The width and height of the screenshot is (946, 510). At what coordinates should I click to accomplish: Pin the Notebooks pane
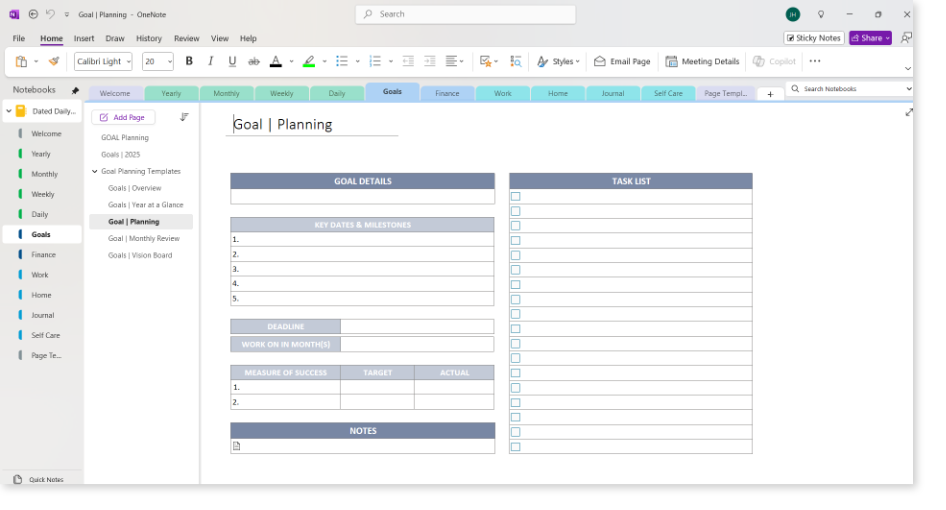(x=75, y=91)
